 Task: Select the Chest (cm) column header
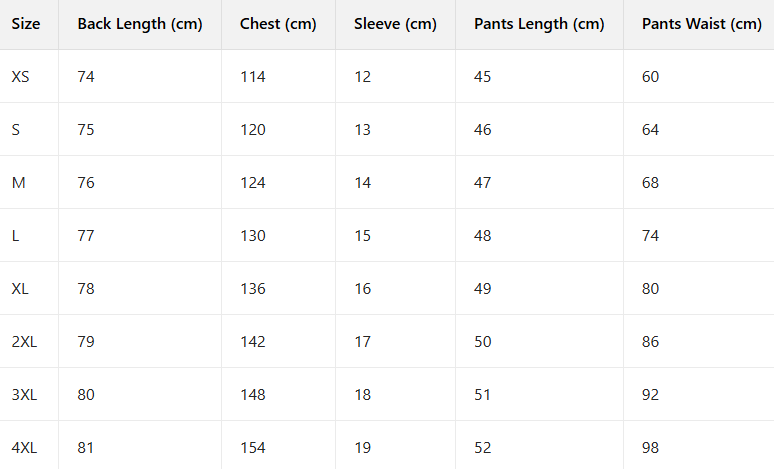pos(278,24)
